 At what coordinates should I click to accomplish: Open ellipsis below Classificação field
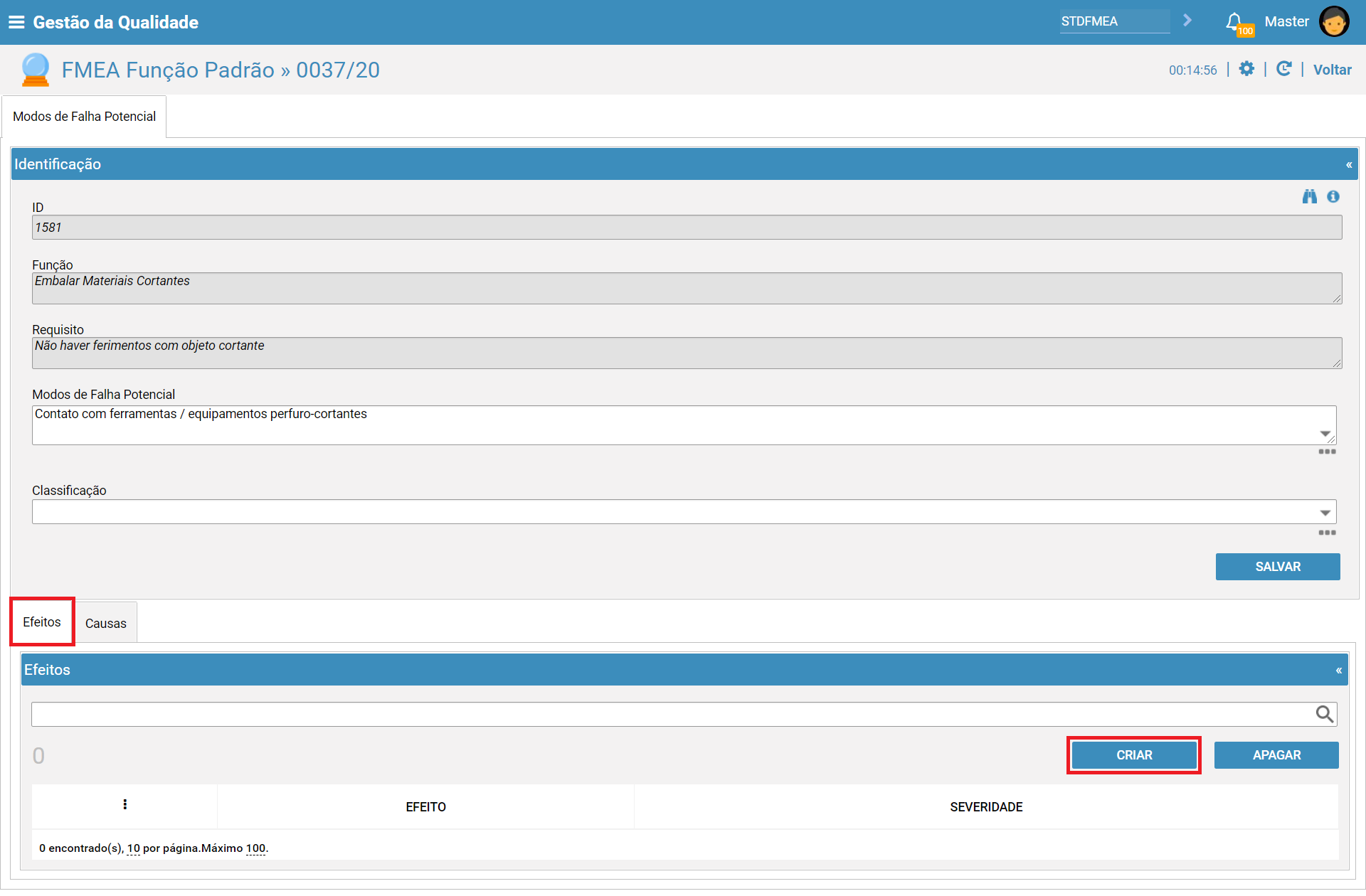[x=1327, y=533]
